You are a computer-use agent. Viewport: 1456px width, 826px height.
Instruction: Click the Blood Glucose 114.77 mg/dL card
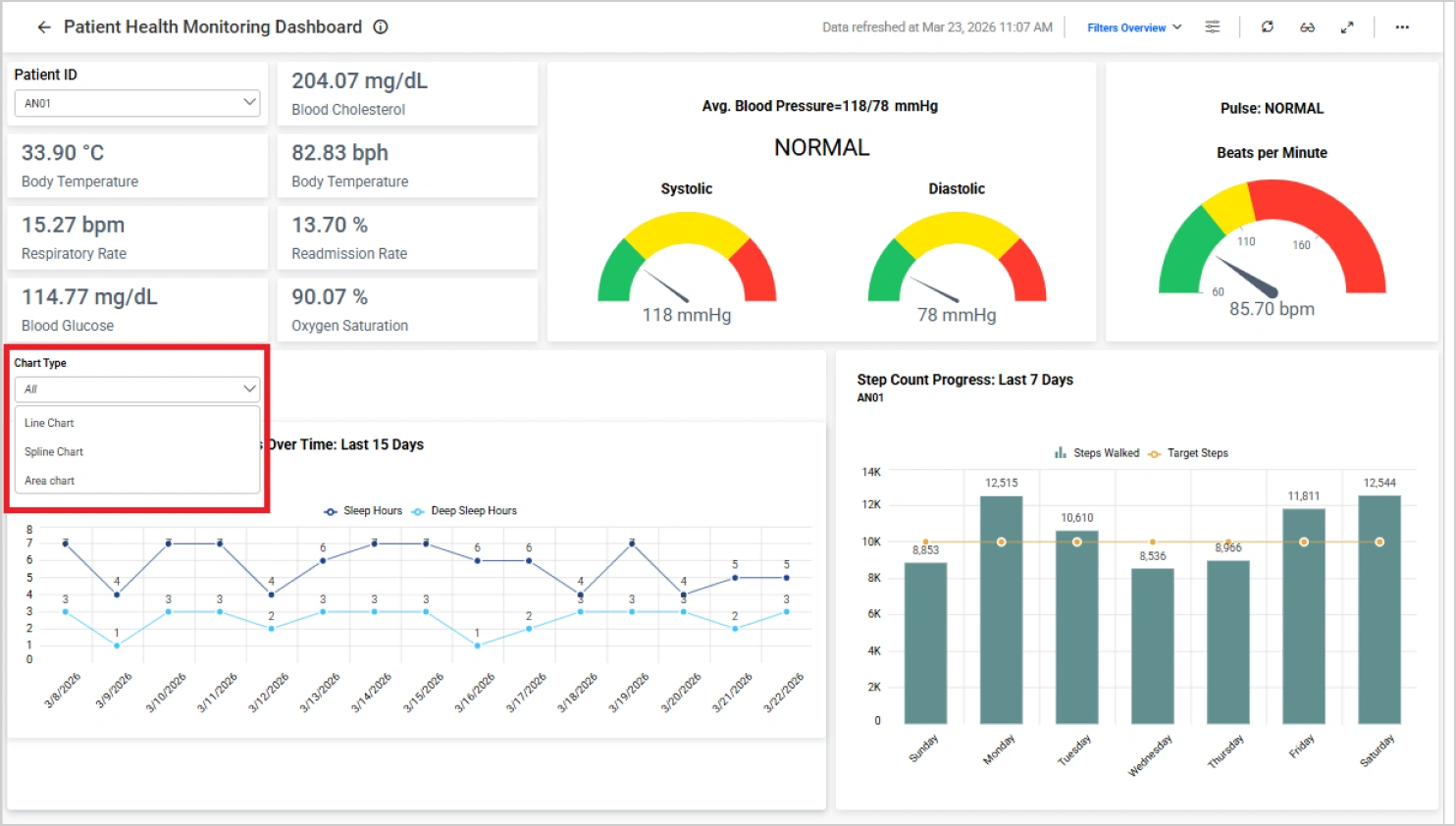[137, 310]
